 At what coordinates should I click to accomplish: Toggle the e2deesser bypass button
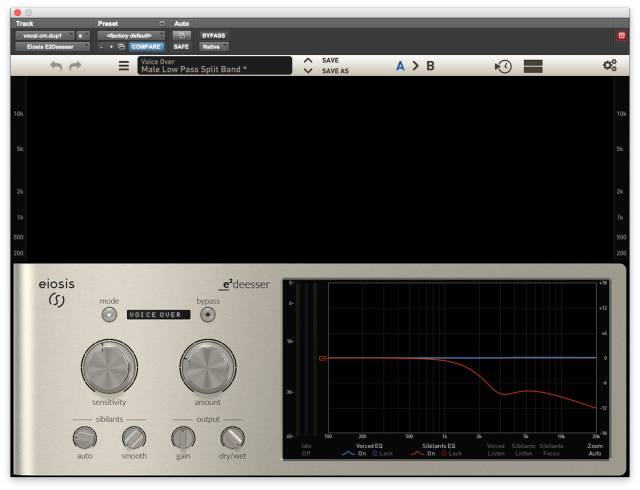click(x=208, y=315)
